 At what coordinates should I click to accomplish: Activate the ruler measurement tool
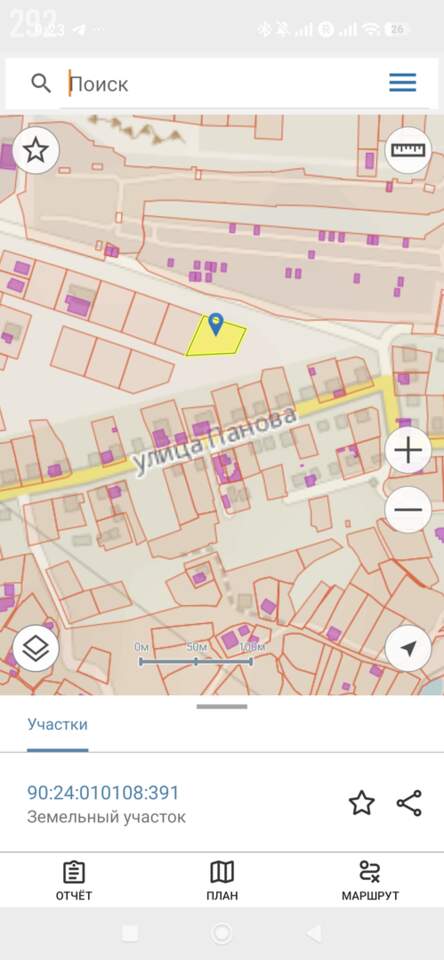[408, 150]
